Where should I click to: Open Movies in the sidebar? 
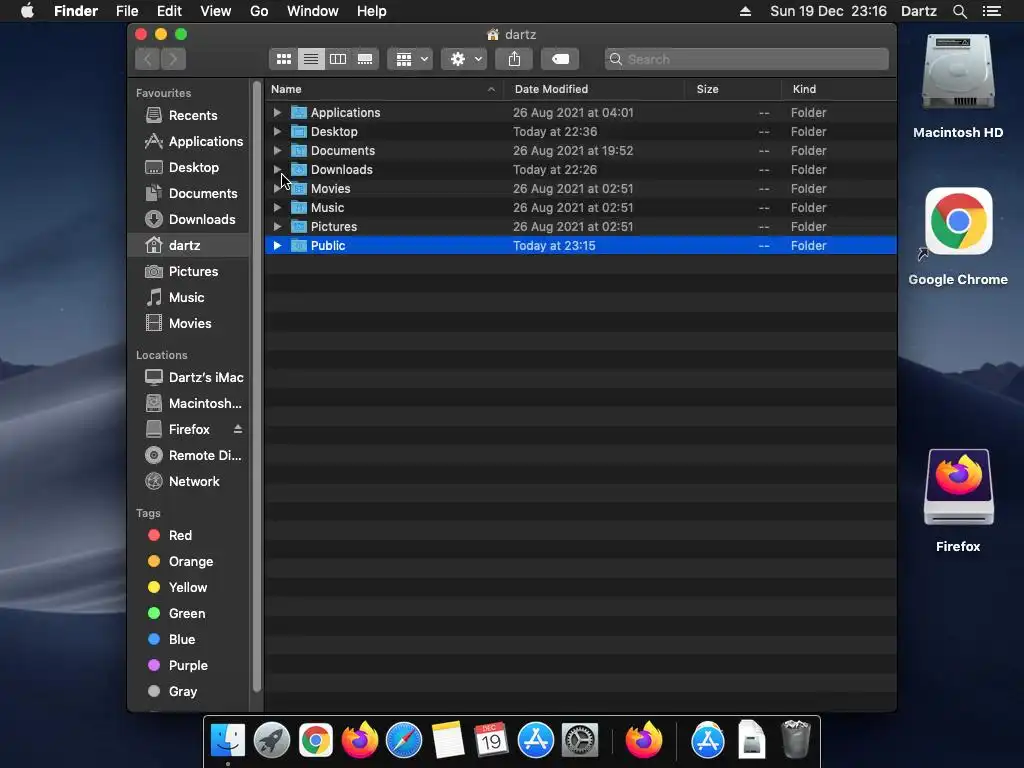click(188, 324)
